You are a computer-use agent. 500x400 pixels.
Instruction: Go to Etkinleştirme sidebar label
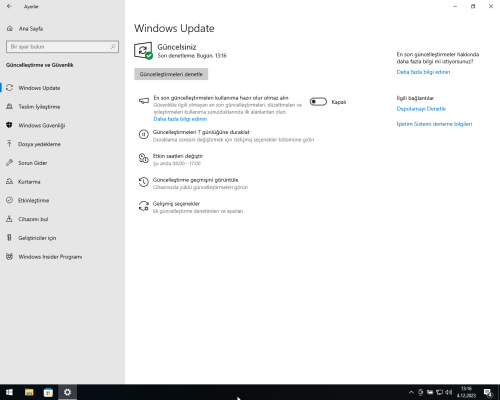point(34,200)
